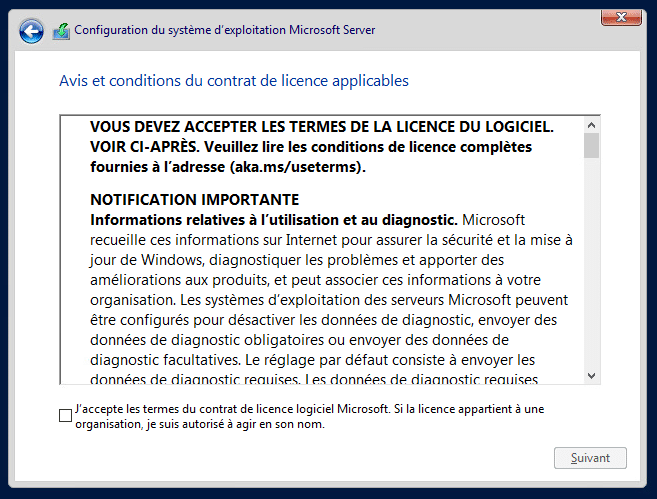Click the scrollbar up arrow

(x=591, y=125)
